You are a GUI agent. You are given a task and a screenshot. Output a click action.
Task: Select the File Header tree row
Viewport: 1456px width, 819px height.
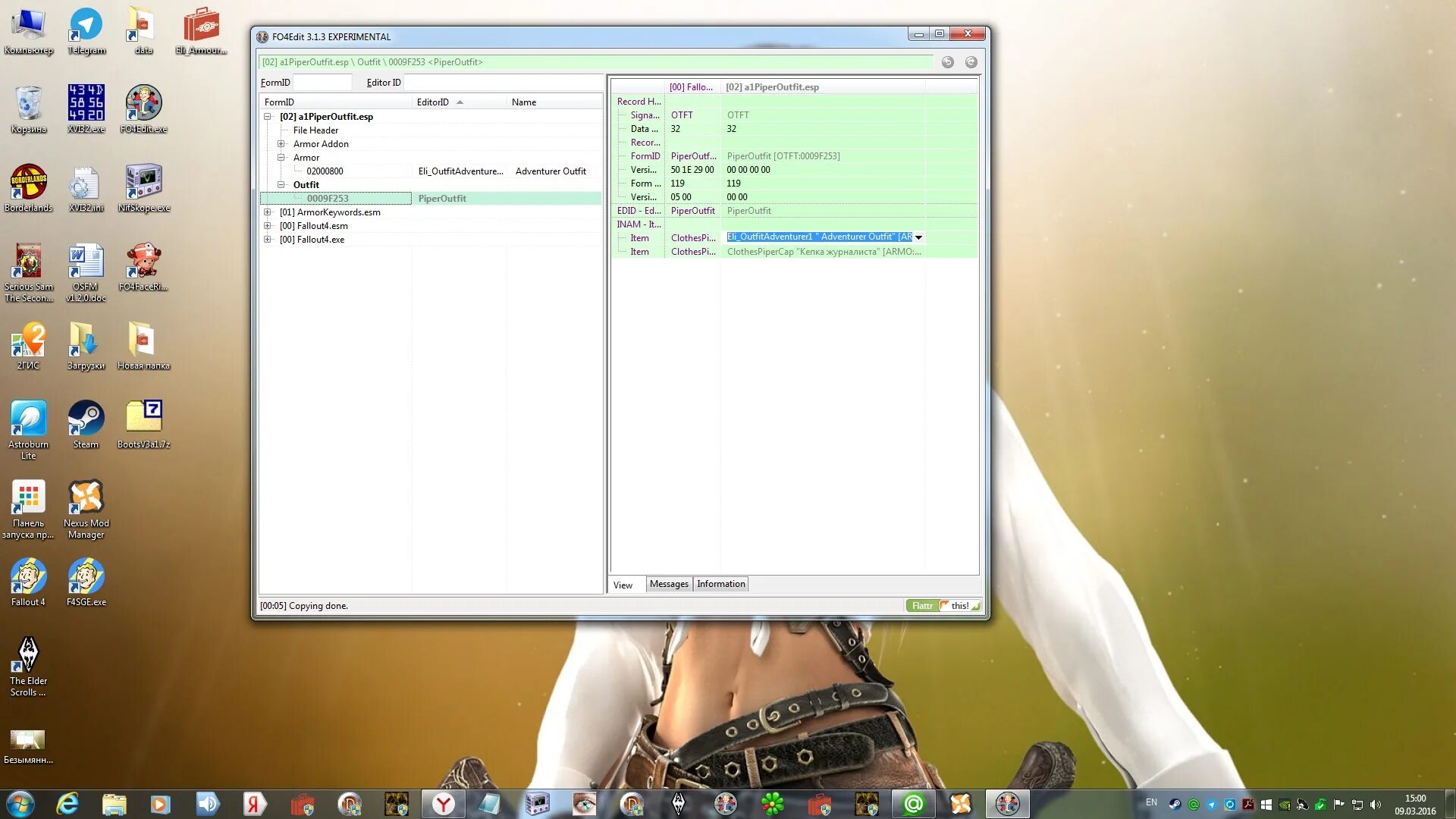(x=315, y=130)
